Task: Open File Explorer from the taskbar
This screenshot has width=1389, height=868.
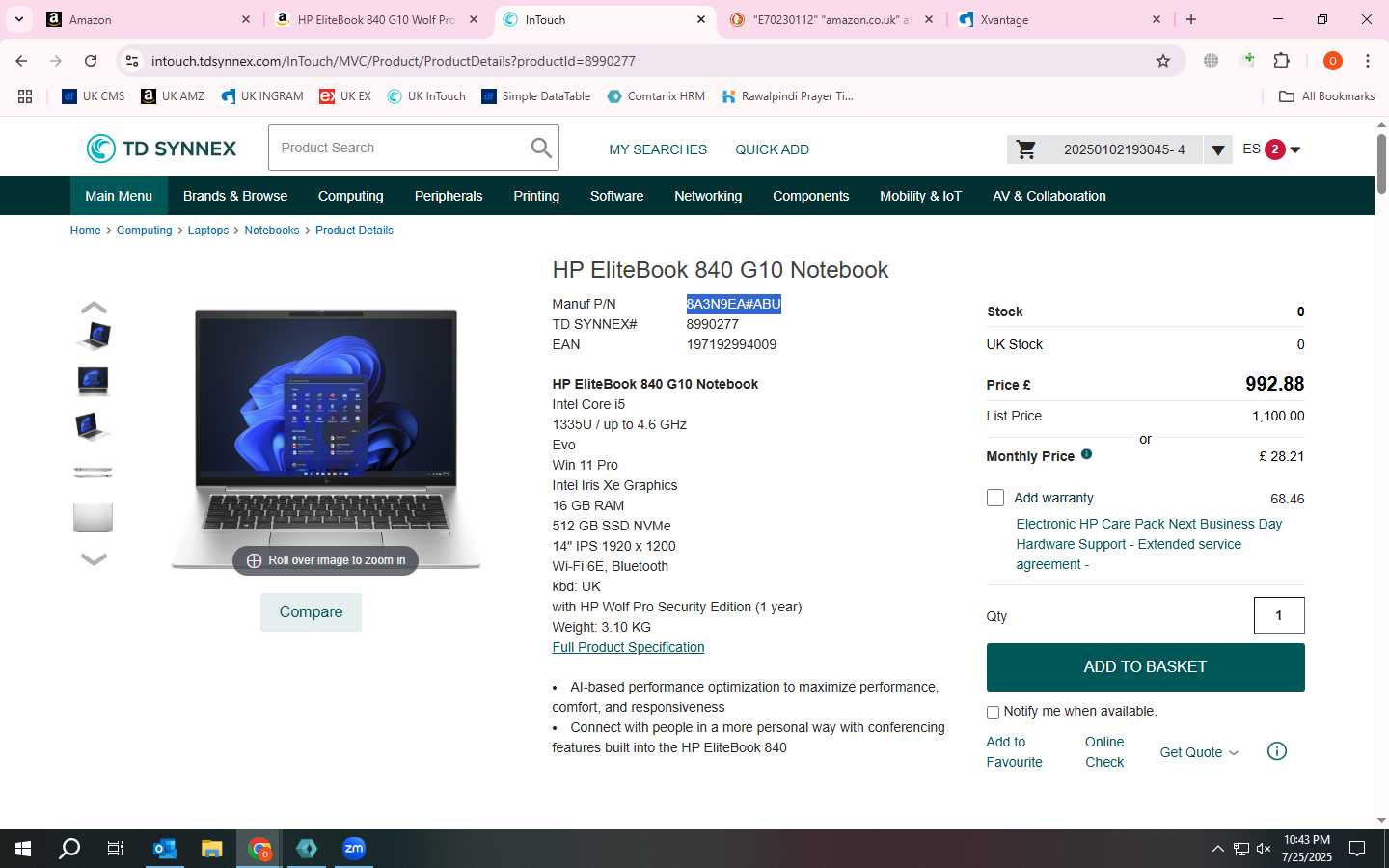Action: pos(212,849)
